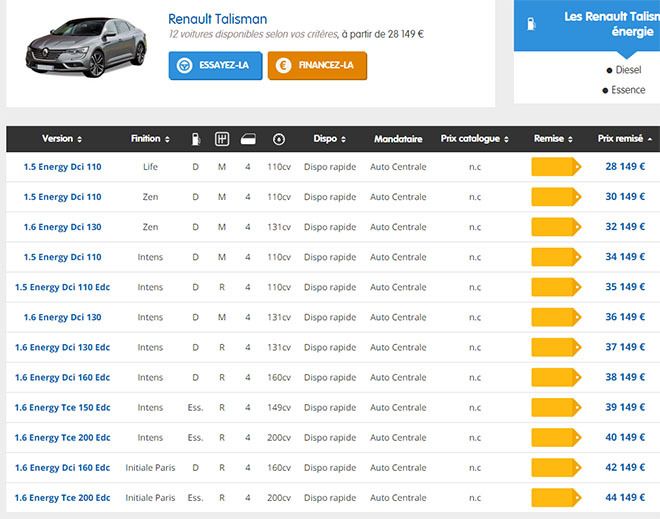Select the Diesel energy option

624,70
